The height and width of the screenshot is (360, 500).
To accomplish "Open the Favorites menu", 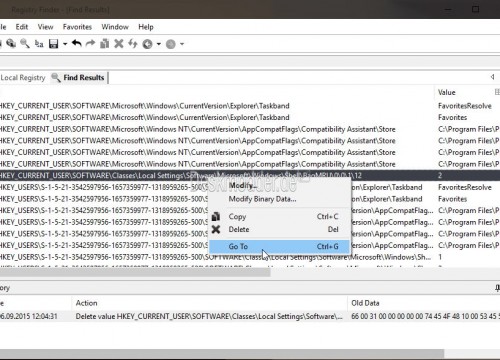I will (77, 27).
